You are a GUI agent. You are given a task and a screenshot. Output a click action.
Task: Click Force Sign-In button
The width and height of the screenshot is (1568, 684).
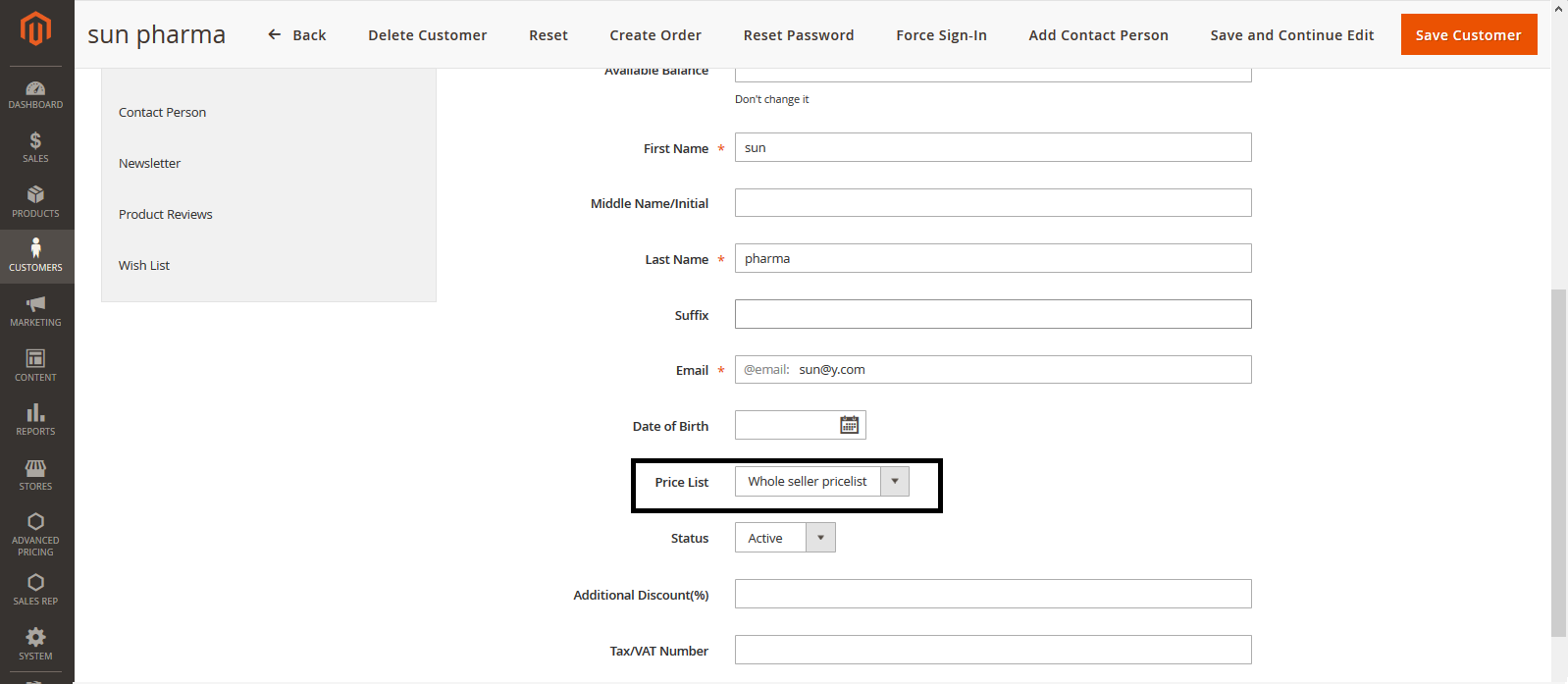[941, 35]
